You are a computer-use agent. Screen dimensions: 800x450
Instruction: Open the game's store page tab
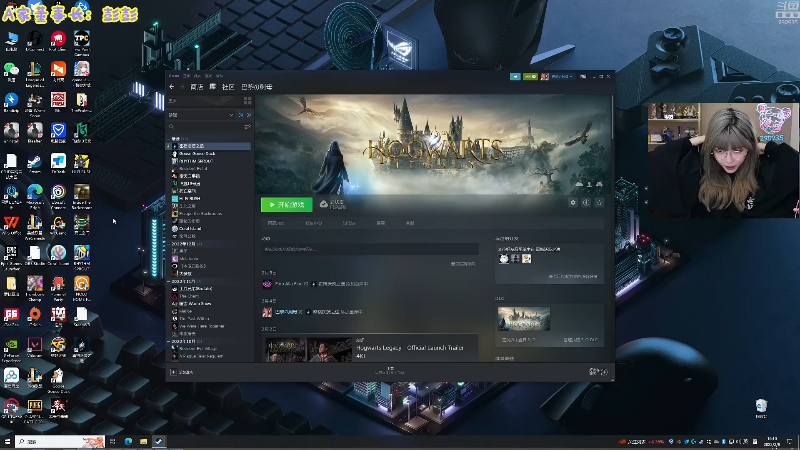point(276,223)
